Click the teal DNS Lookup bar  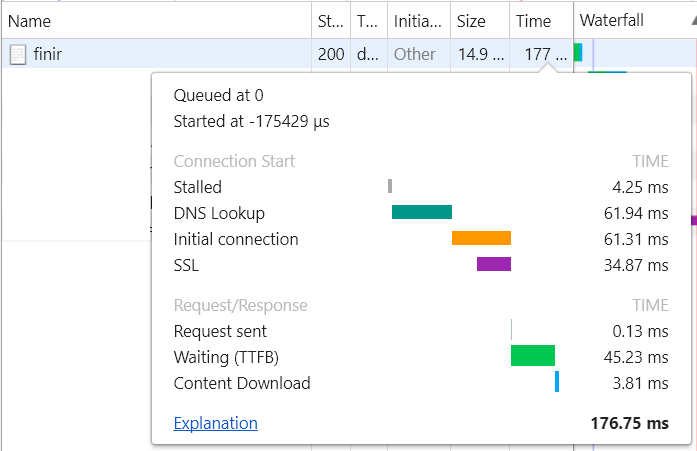point(421,212)
